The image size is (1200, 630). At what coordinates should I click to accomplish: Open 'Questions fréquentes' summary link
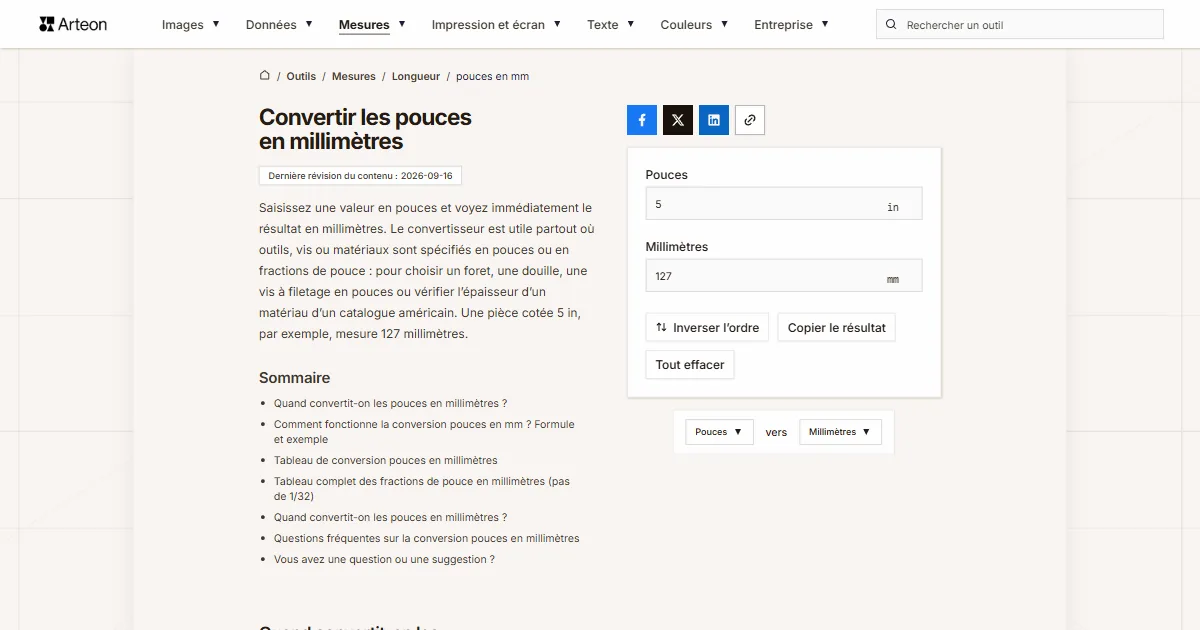426,538
